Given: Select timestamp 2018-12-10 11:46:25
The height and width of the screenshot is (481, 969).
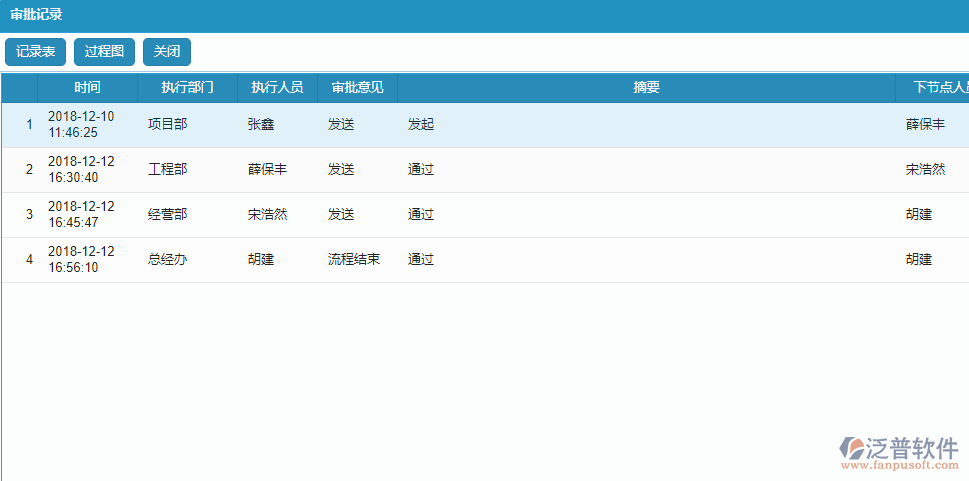Looking at the screenshot, I should click(x=81, y=124).
